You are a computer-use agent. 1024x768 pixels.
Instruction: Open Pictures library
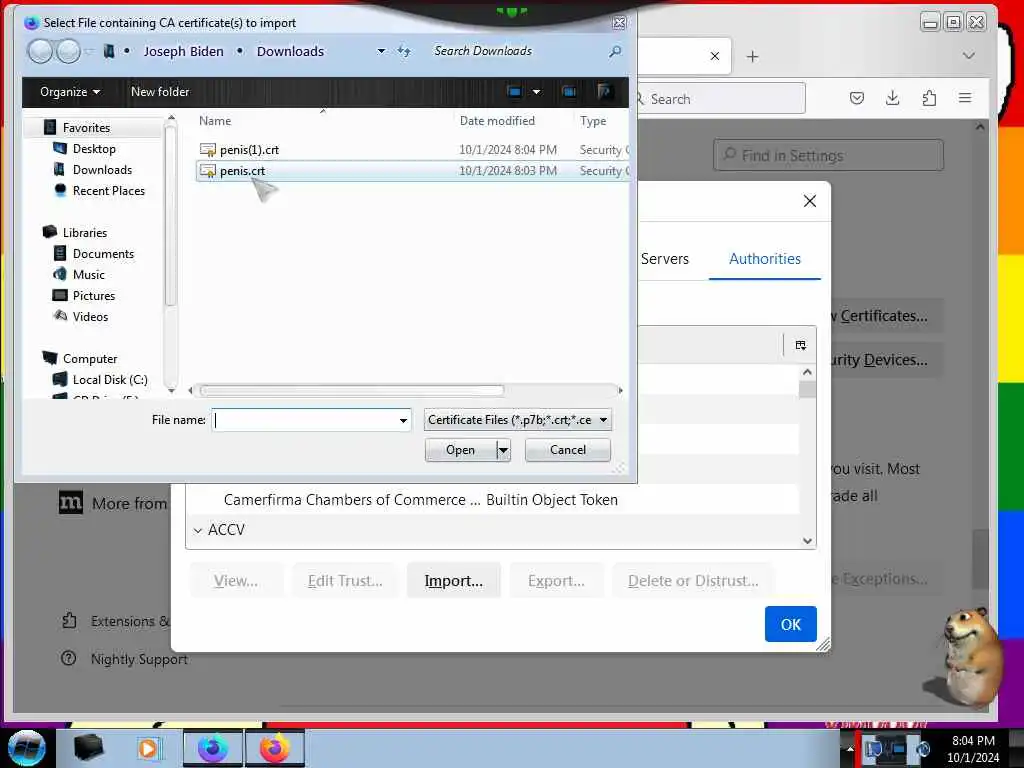point(93,295)
